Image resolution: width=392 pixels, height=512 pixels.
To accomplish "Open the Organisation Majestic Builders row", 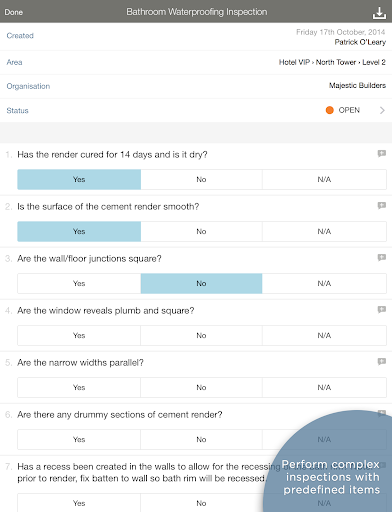I will click(x=196, y=86).
